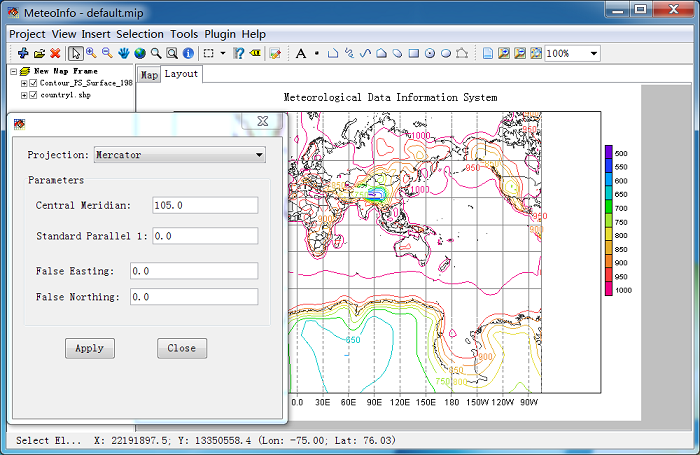Click the ruler Measurement tool icon
The height and width of the screenshot is (455, 700).
point(239,53)
